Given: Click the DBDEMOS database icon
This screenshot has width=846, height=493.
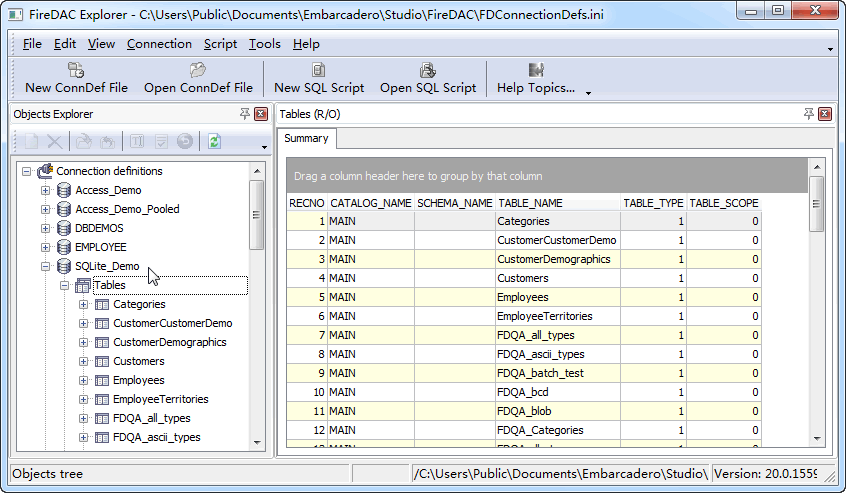Looking at the screenshot, I should tap(64, 228).
